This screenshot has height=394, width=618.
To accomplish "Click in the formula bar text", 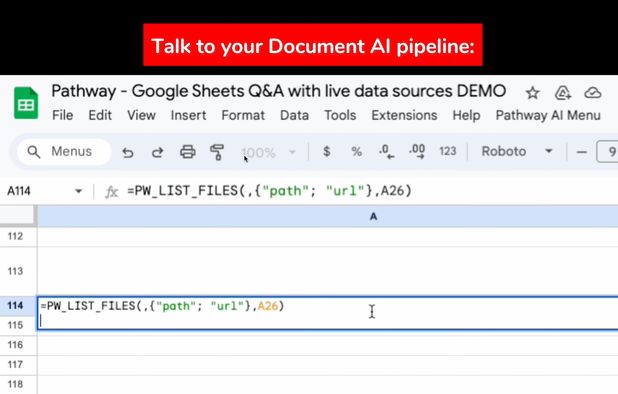I will click(x=269, y=191).
